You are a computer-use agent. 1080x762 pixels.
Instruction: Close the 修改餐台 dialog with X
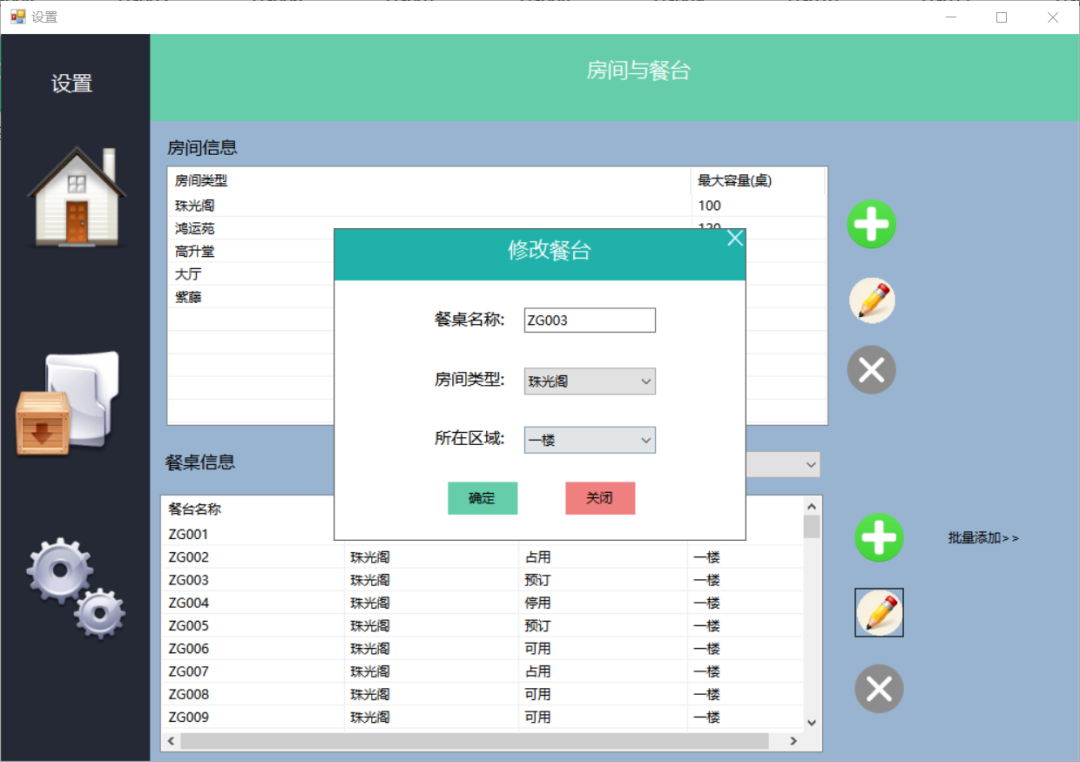tap(735, 238)
